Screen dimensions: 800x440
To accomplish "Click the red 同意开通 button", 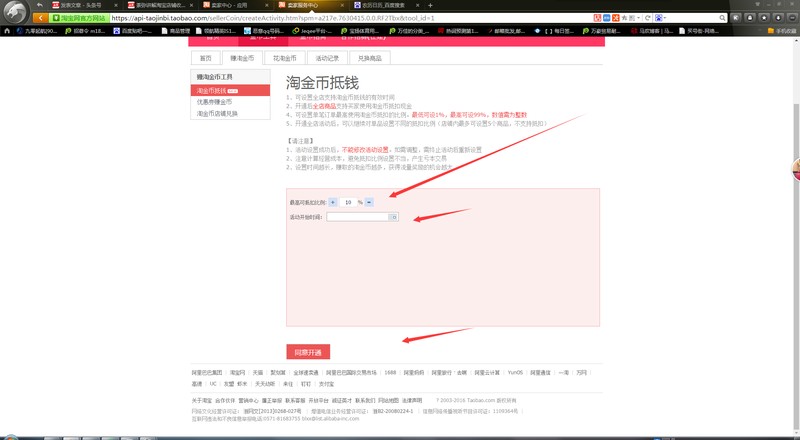I will (308, 352).
